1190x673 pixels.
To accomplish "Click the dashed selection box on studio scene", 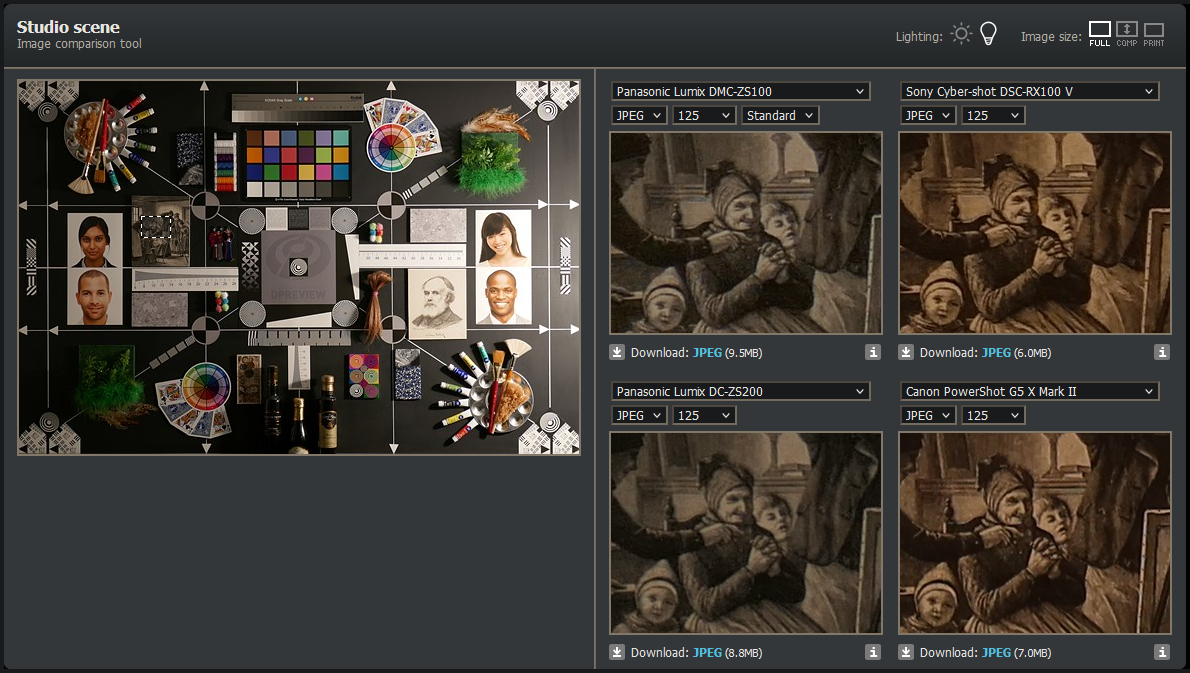I will coord(156,227).
